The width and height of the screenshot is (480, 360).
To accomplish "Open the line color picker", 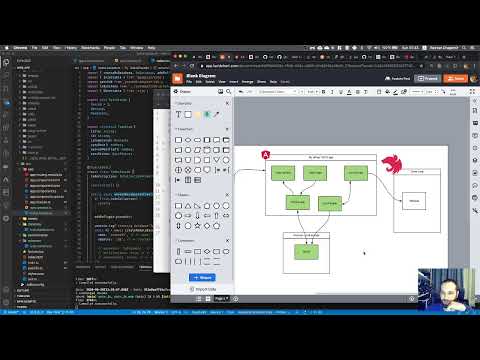I will (395, 92).
